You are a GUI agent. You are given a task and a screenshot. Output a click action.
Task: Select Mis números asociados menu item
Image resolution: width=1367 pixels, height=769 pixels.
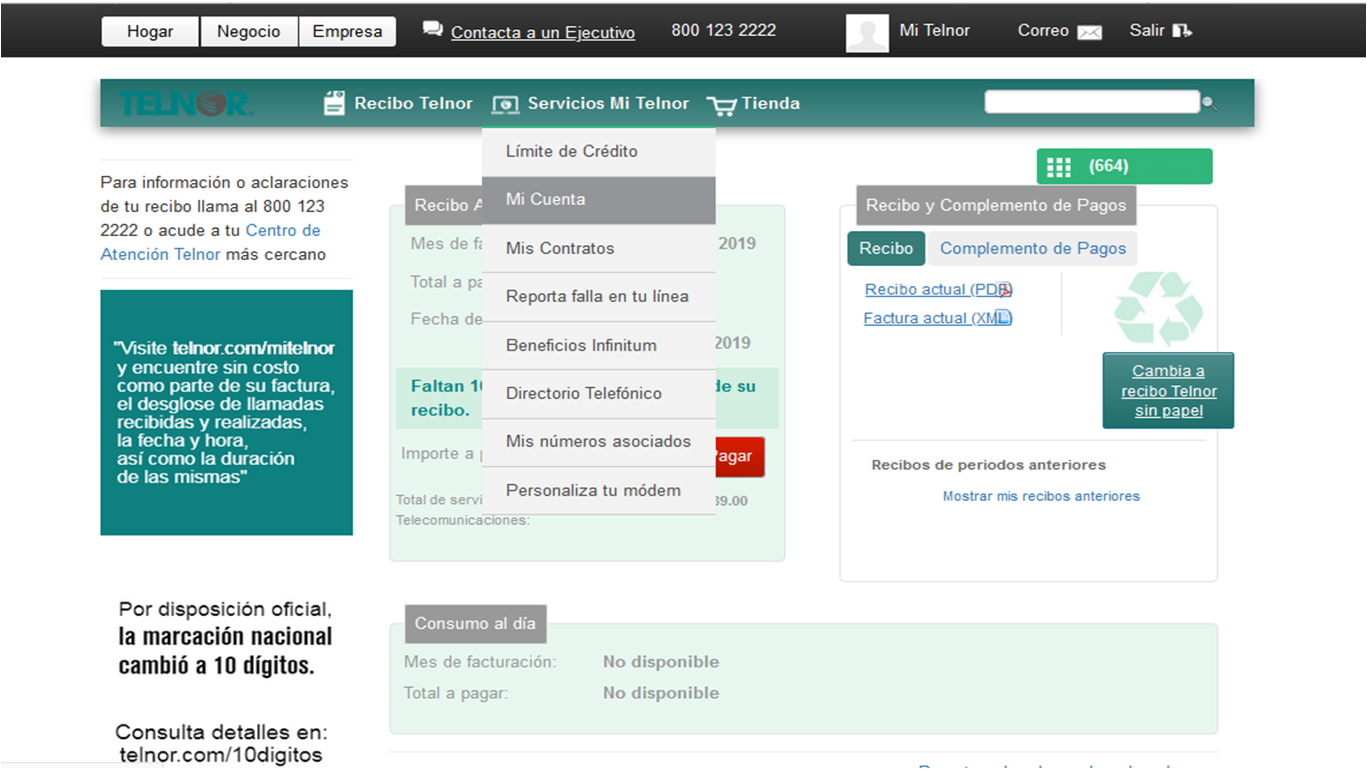click(598, 442)
